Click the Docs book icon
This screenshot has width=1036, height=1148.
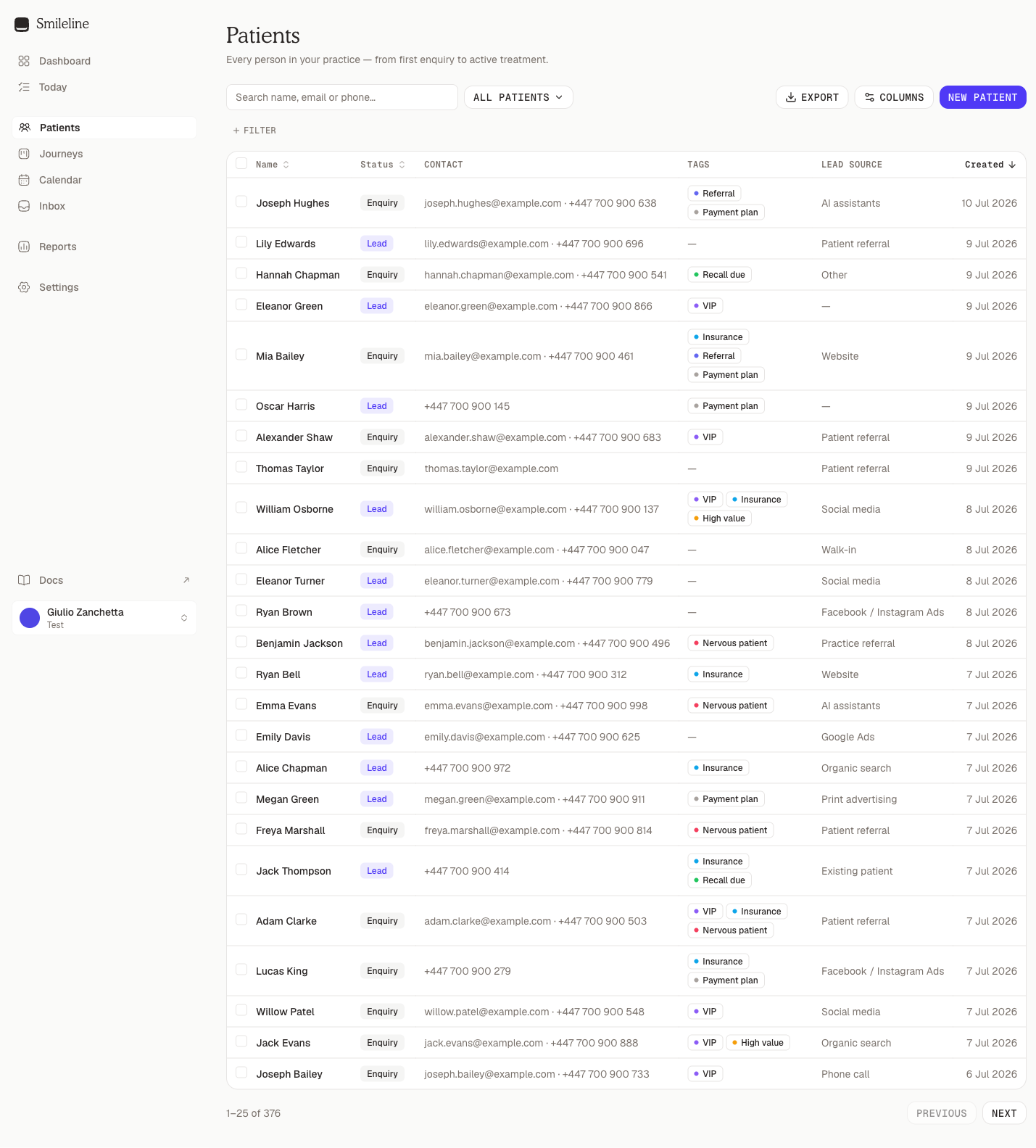(24, 580)
